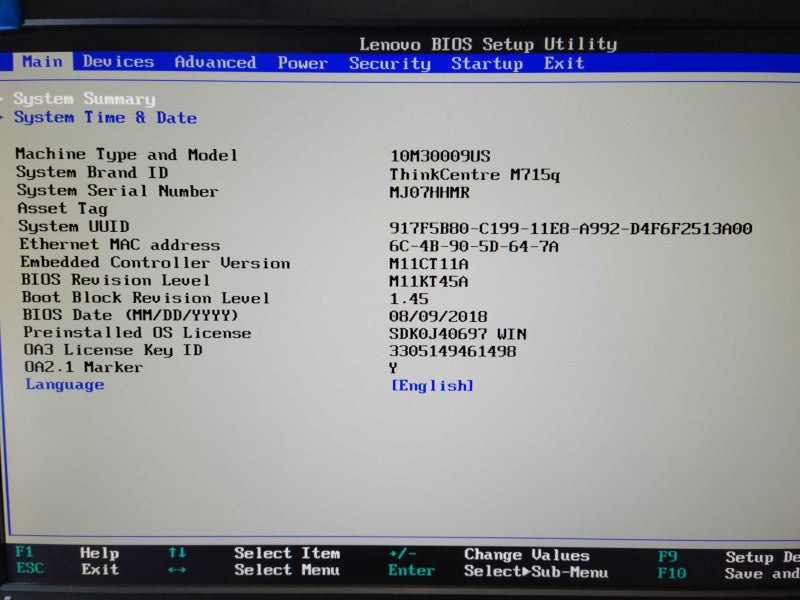Click serial number value MJ07HHMR
Image resolution: width=800 pixels, height=600 pixels.
click(429, 192)
